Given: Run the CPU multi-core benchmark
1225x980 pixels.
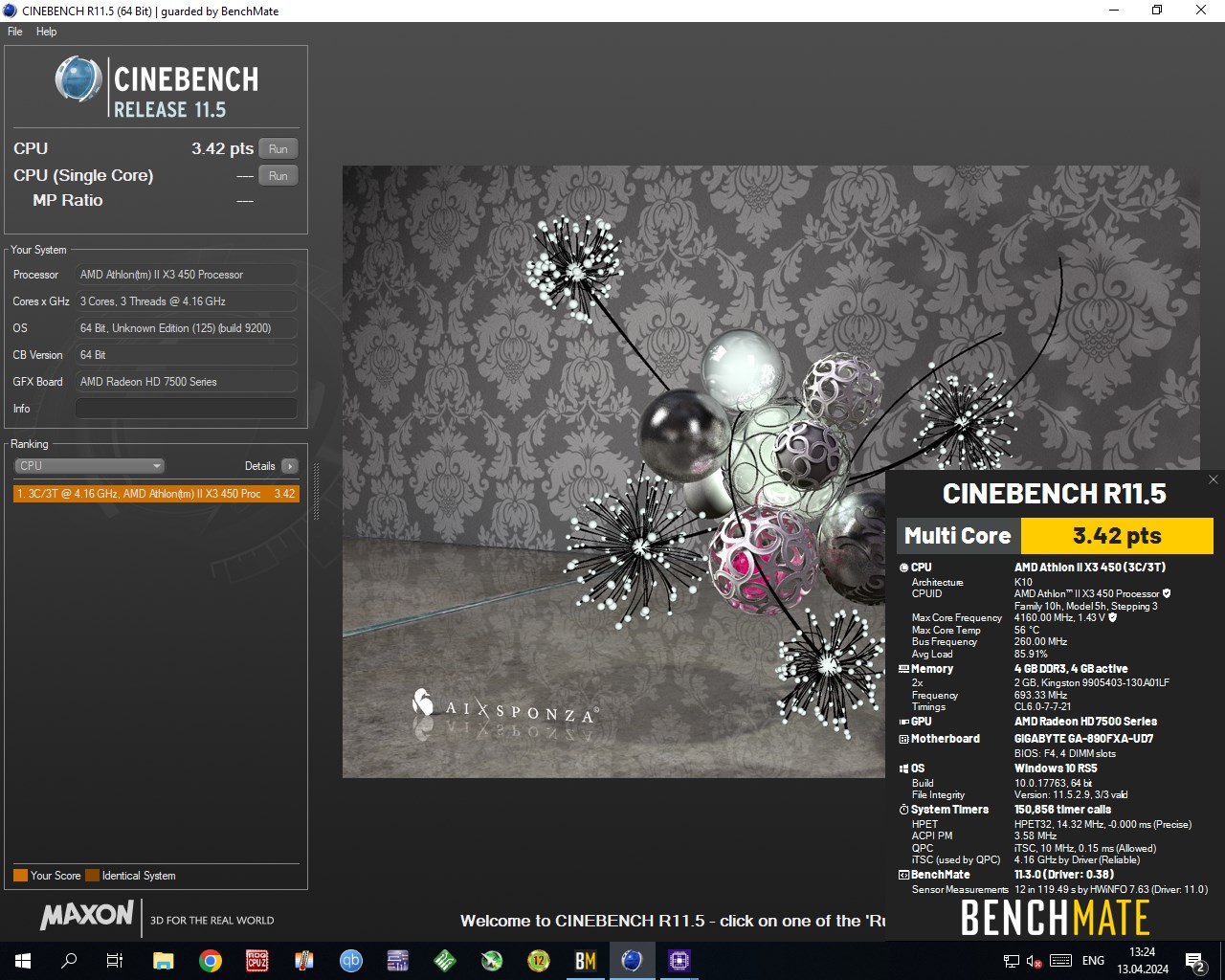Looking at the screenshot, I should (278, 149).
